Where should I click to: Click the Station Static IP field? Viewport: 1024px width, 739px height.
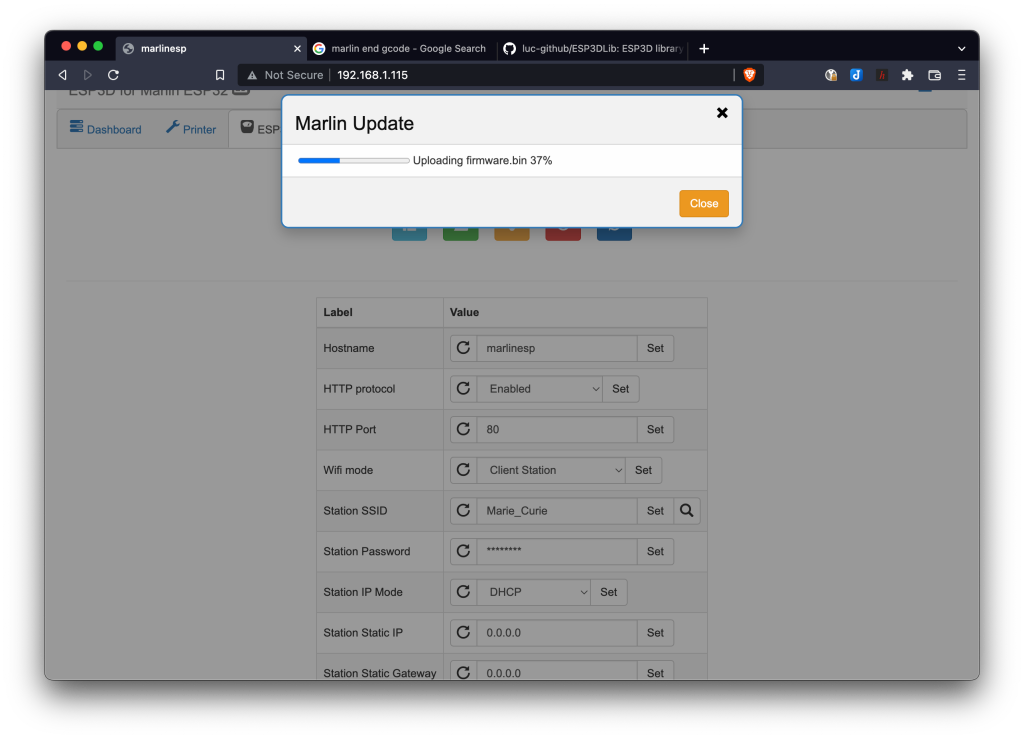click(557, 633)
